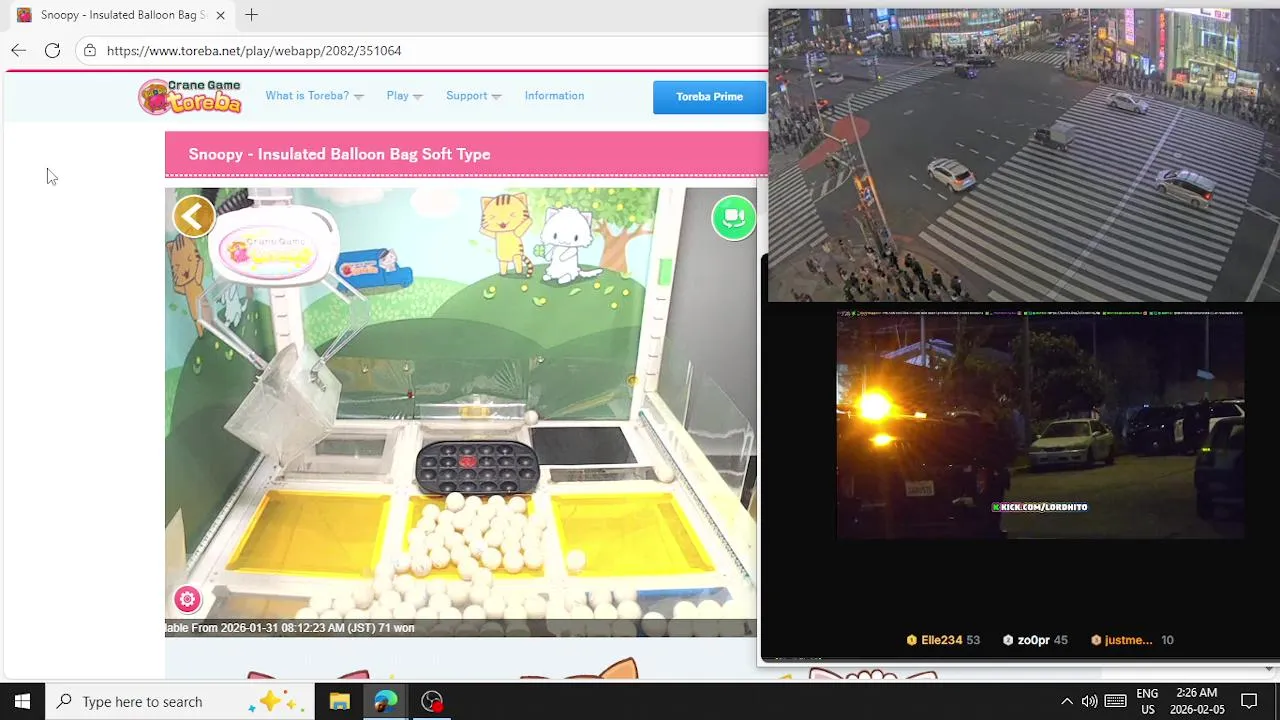Select the Snoopy Insulated Balloon Bag browser tab
Viewport: 1280px width, 720px height.
(x=122, y=15)
